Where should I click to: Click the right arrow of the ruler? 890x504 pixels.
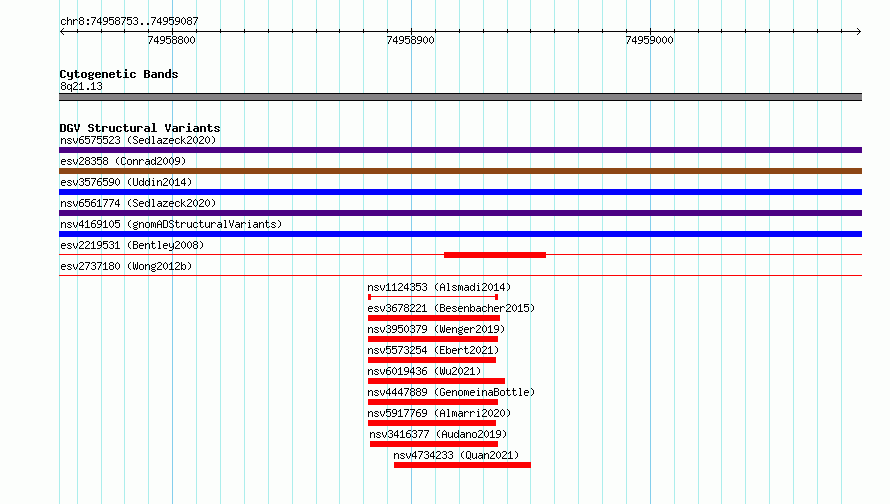tap(858, 32)
